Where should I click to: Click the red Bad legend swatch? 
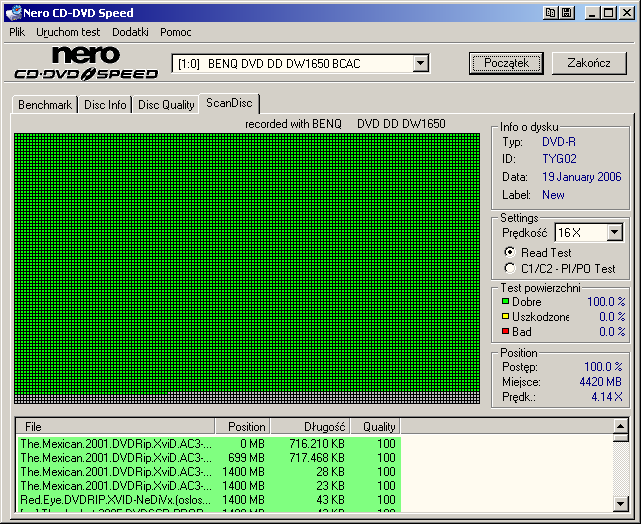(505, 331)
